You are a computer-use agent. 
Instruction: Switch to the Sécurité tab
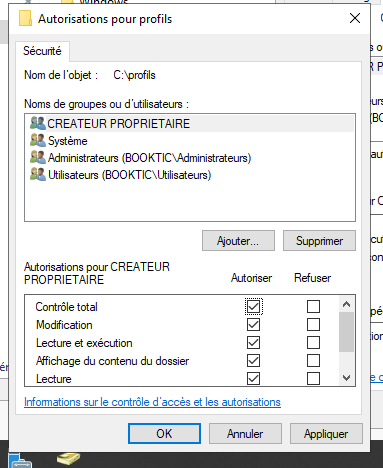click(x=42, y=51)
